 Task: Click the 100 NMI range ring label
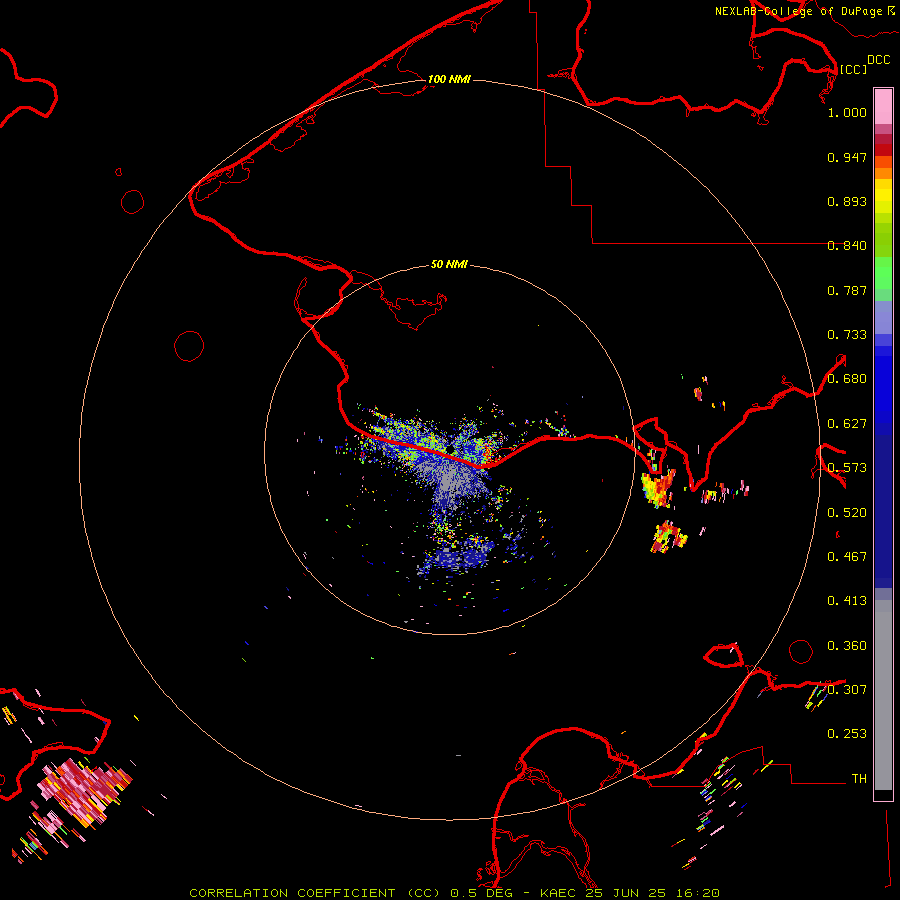click(x=449, y=79)
